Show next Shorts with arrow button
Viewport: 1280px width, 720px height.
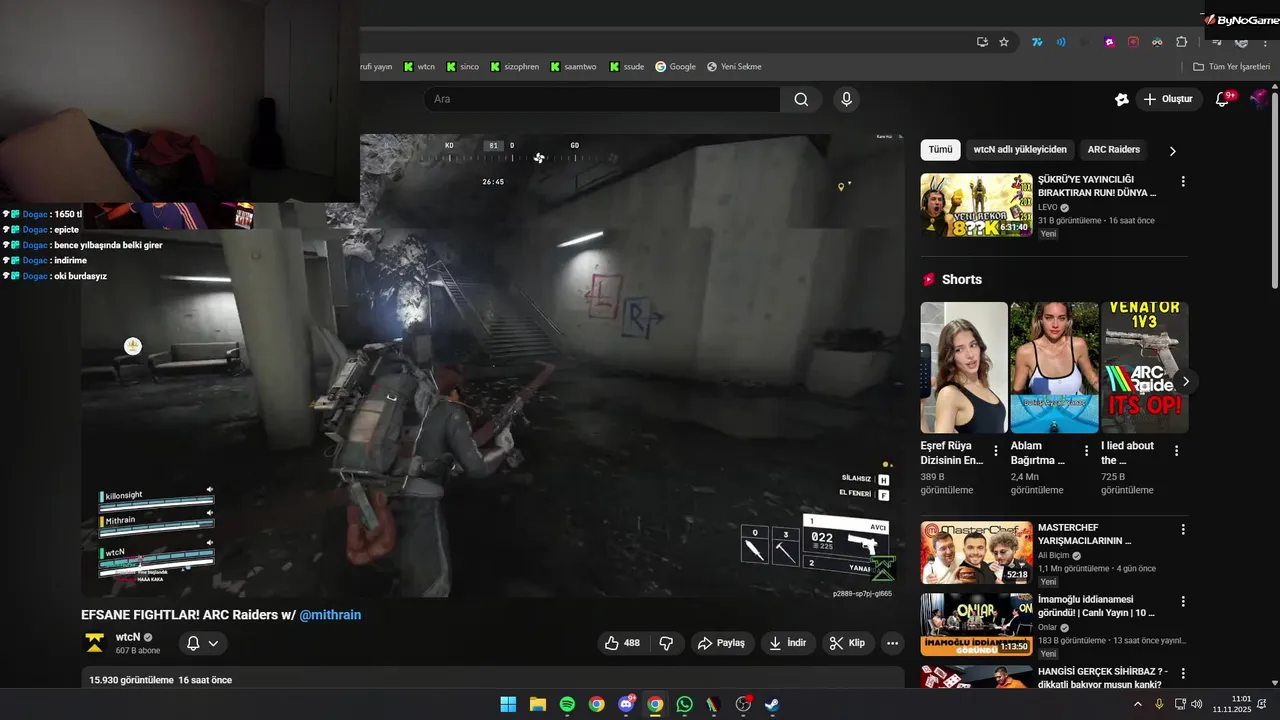click(1186, 381)
